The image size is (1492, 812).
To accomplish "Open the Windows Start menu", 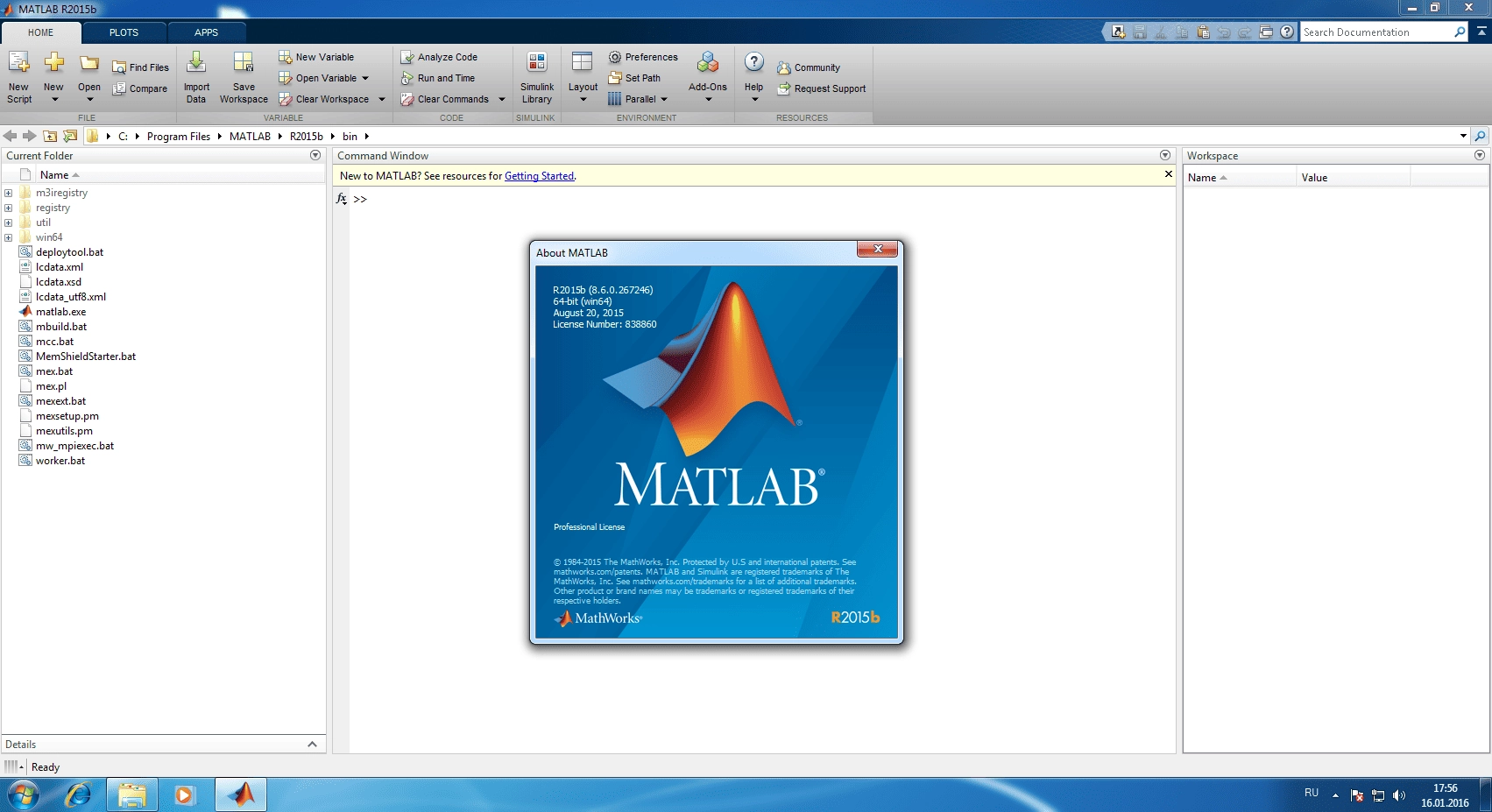I will (x=23, y=795).
